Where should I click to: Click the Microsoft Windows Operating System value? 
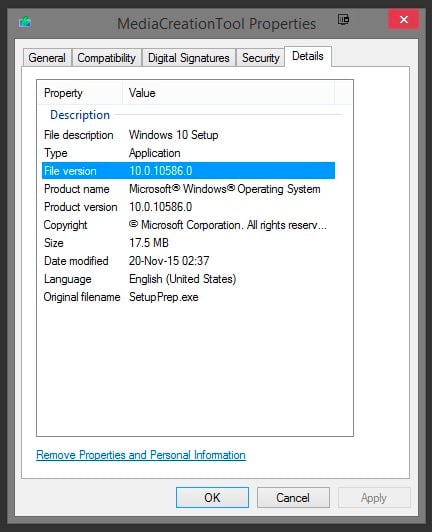tap(225, 189)
